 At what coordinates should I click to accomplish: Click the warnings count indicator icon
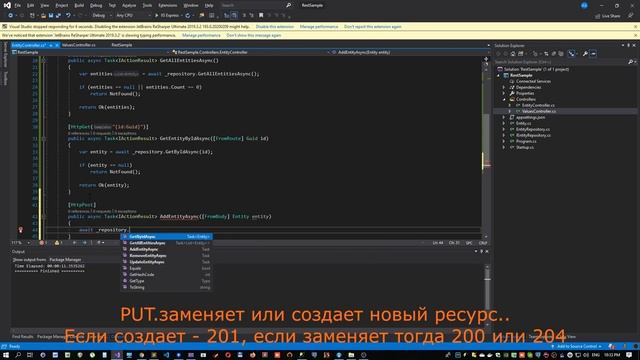point(58,243)
